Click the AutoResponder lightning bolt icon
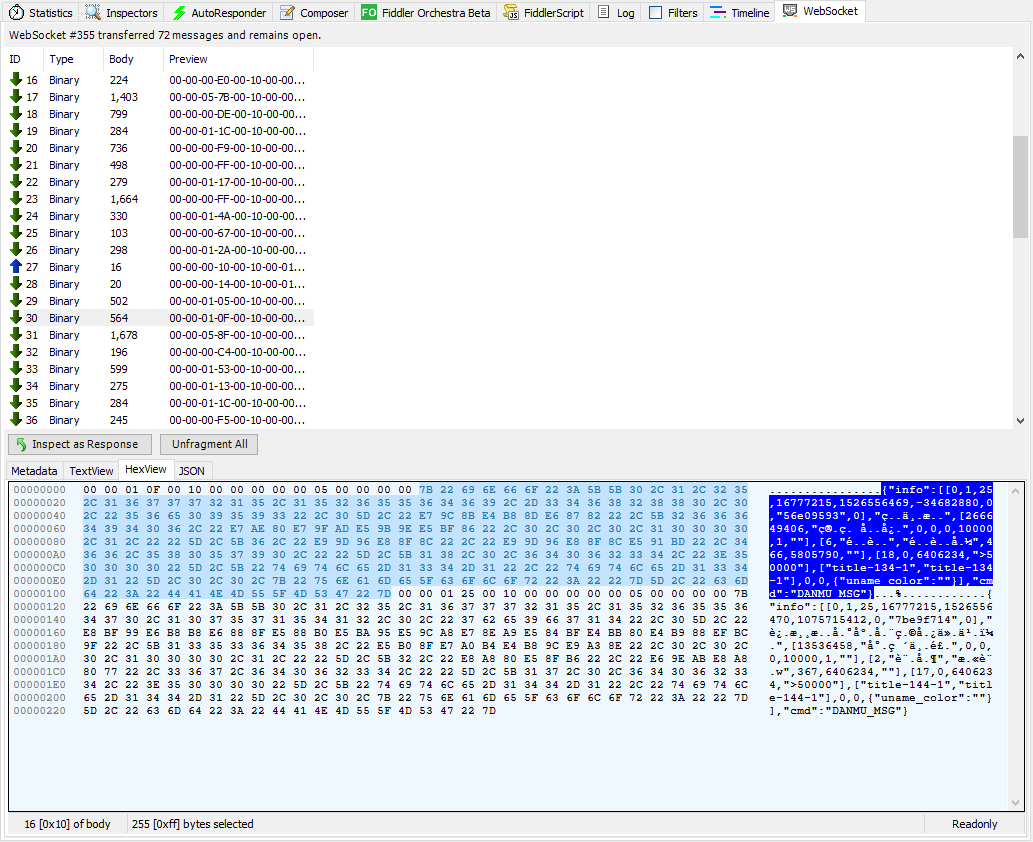This screenshot has height=842, width=1033. [179, 13]
